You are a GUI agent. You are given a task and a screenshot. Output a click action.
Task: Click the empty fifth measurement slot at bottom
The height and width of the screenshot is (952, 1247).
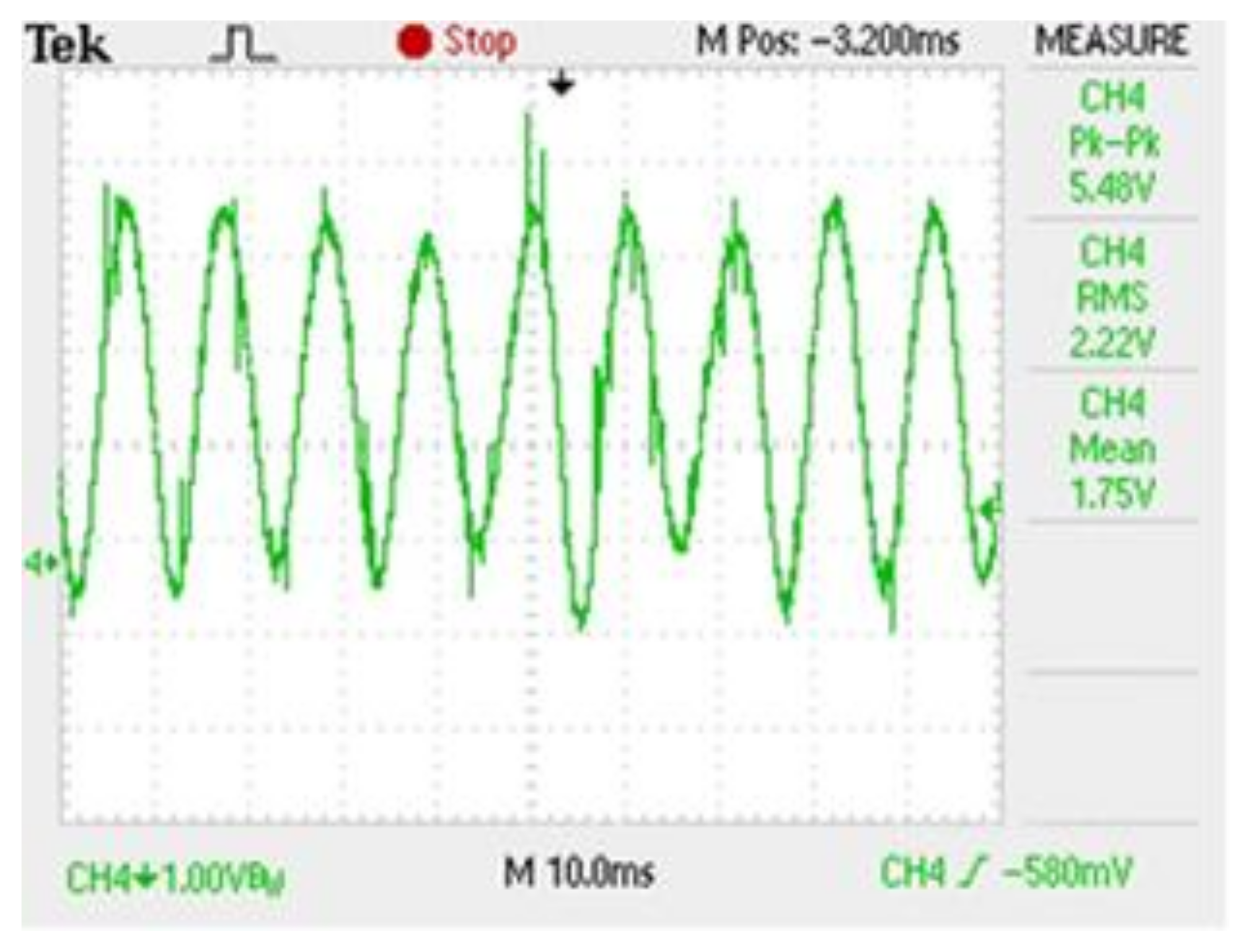(x=1113, y=749)
